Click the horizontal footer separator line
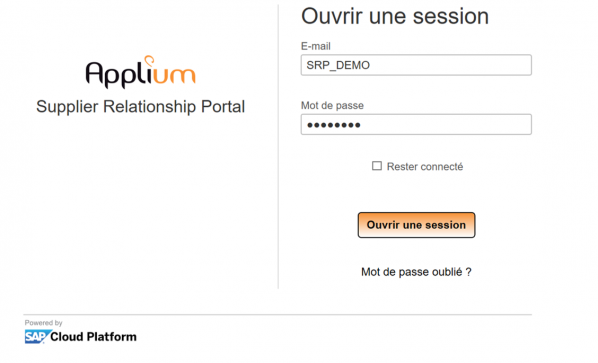Screen dimensions: 598x363 tap(277, 315)
